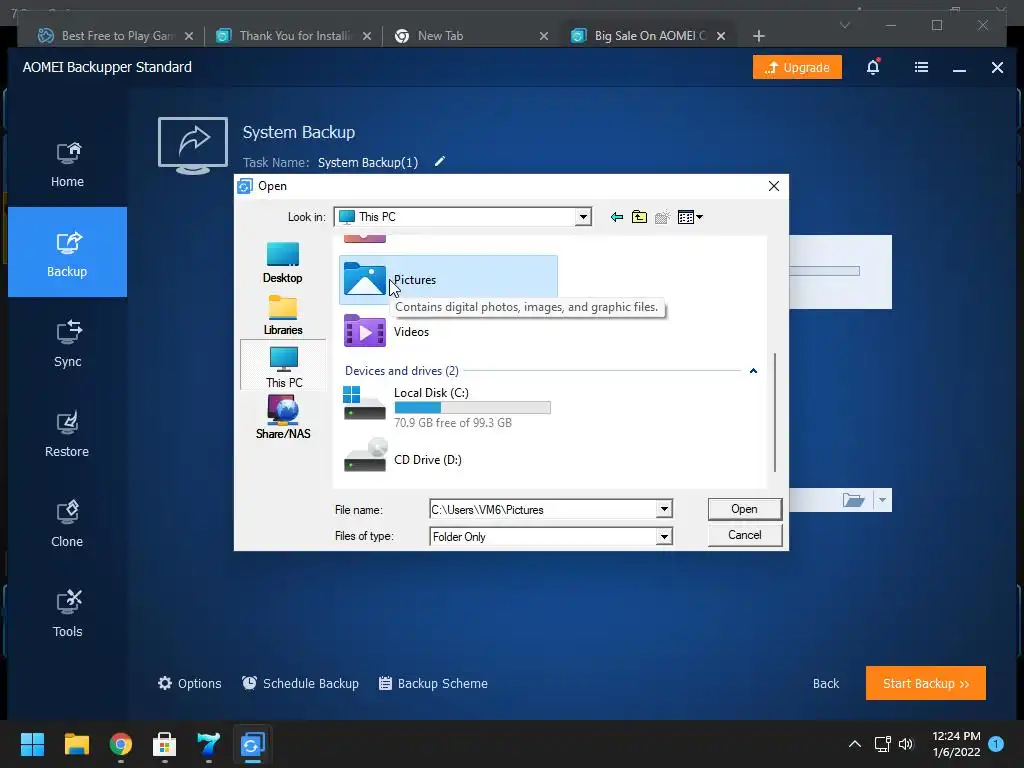1024x768 pixels.
Task: Select Desktop in dialog places bar
Action: pos(283,263)
